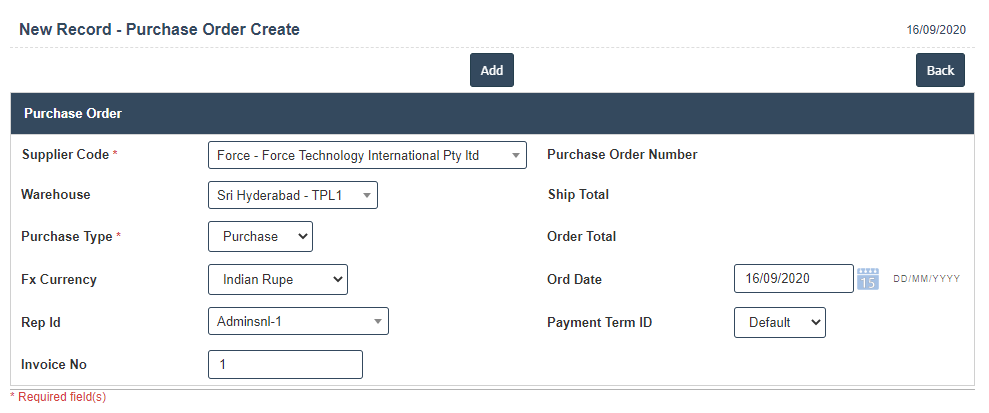This screenshot has height=413, width=989.
Task: Click the New Record page title
Action: click(159, 30)
